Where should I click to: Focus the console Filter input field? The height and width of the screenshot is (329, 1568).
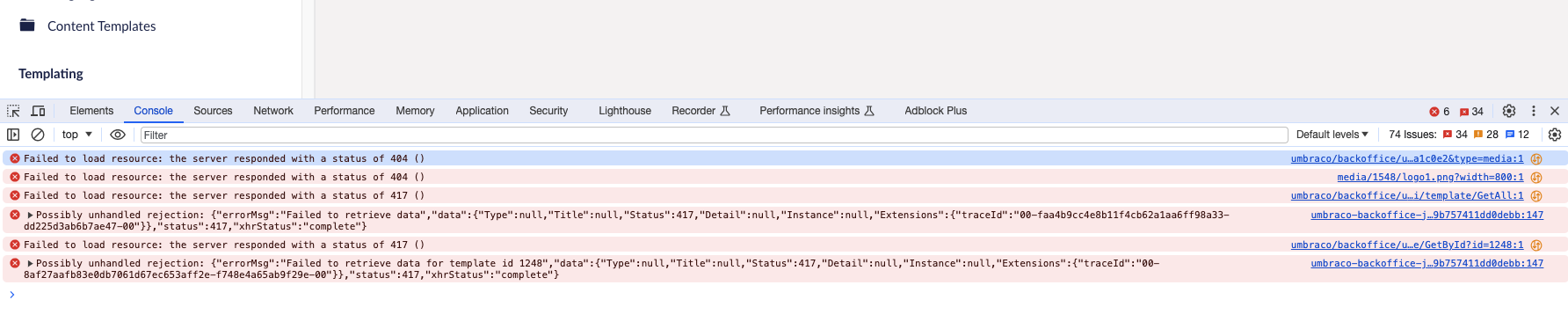pos(714,135)
